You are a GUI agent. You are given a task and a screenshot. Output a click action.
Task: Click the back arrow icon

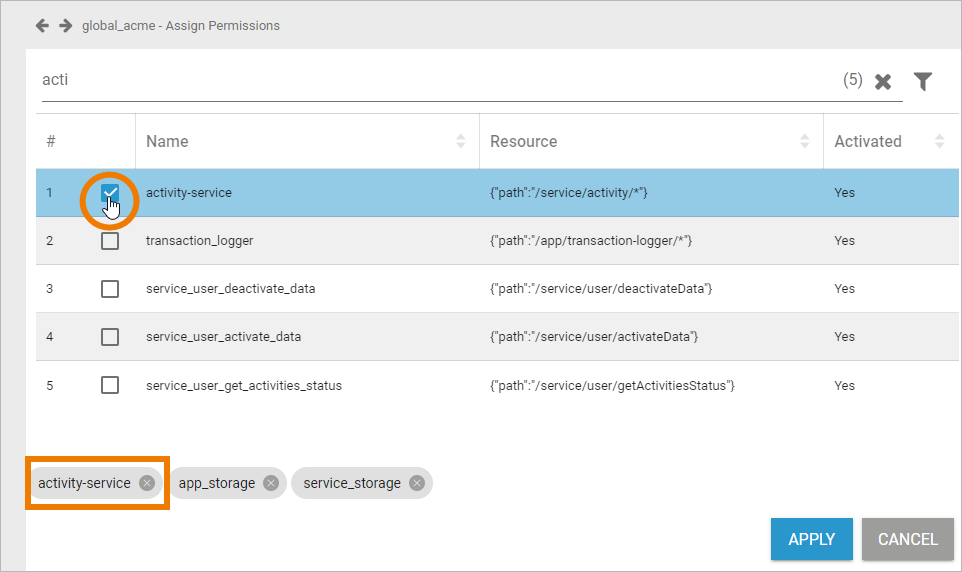tap(42, 25)
